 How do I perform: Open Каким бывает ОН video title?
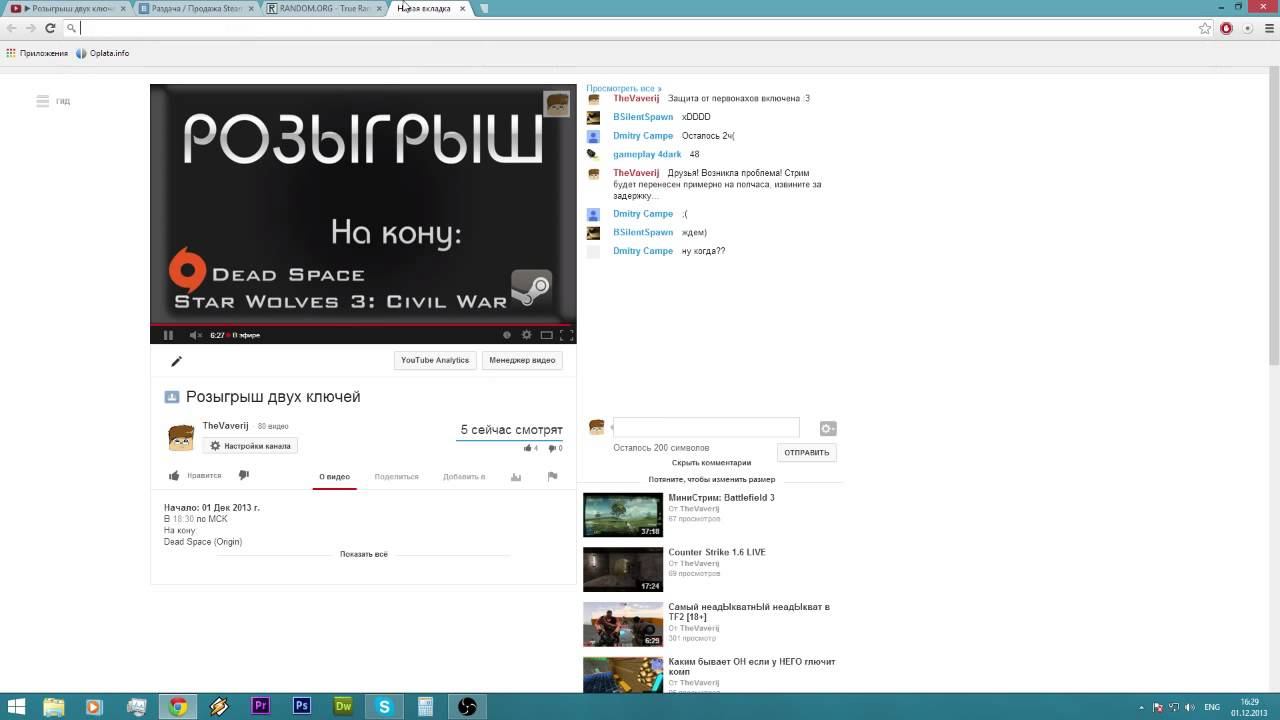click(752, 666)
